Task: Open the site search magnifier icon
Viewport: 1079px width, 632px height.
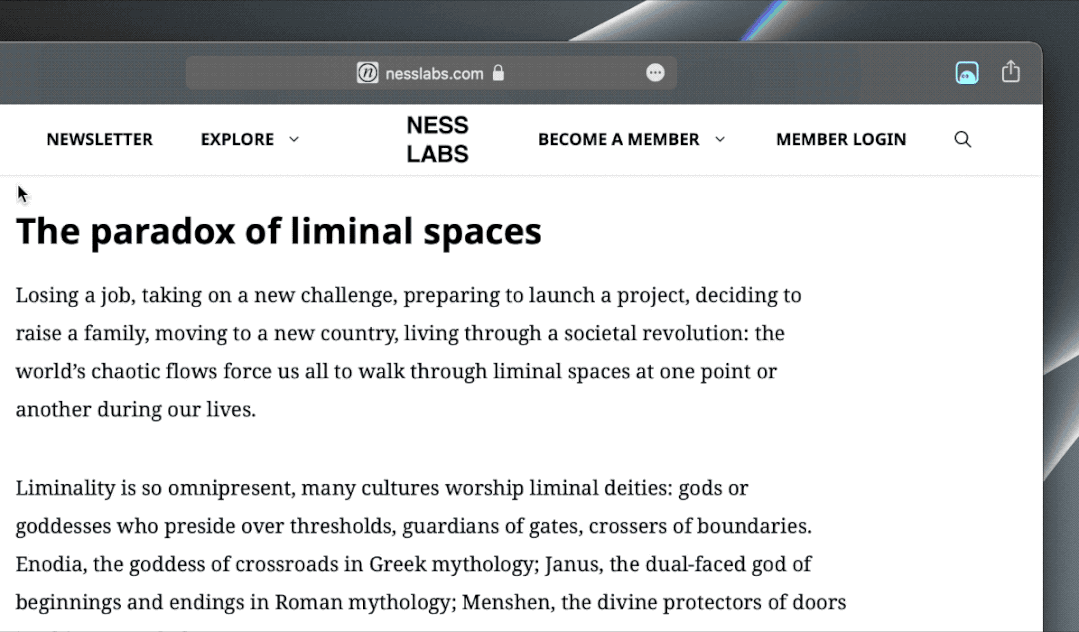Action: click(x=962, y=140)
